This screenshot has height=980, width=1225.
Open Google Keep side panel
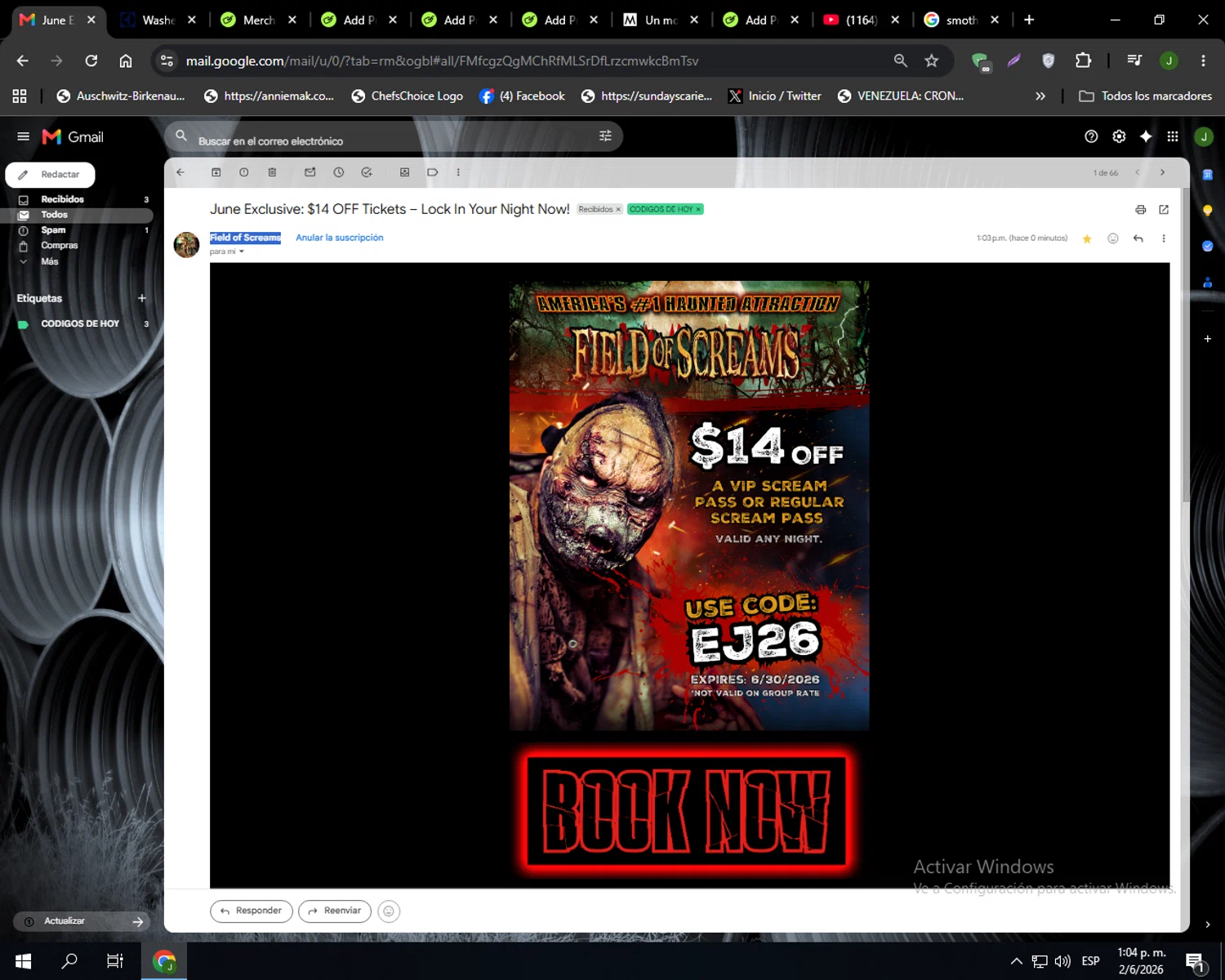1208,211
